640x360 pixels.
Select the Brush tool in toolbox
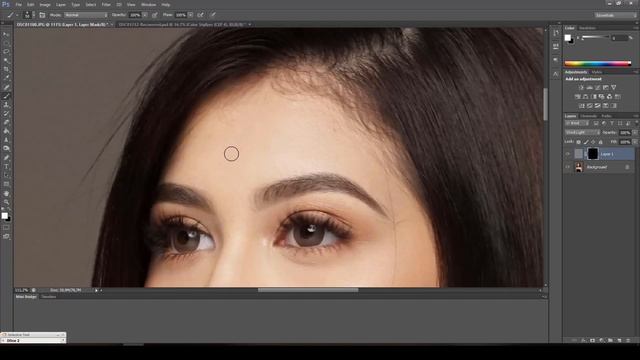click(6, 96)
